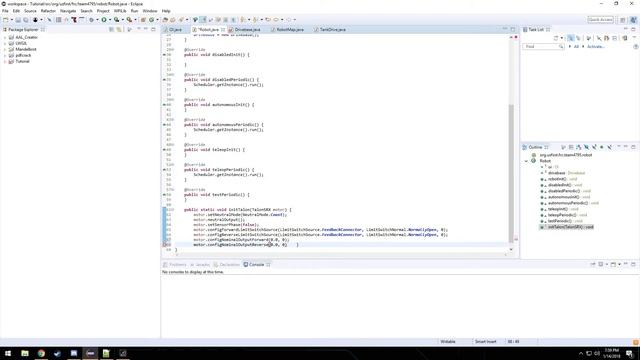Click the New Task icon in Task List
Viewport: 640px width, 360px height.
[556, 38]
